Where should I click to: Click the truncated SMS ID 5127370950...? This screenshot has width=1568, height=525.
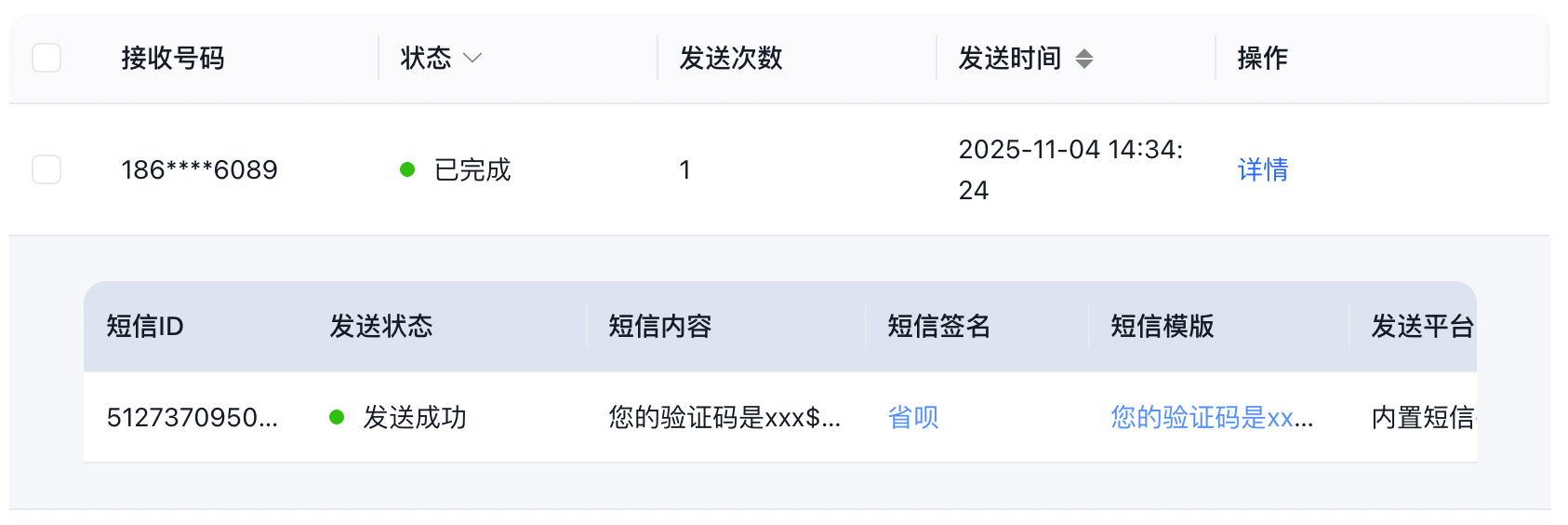192,417
